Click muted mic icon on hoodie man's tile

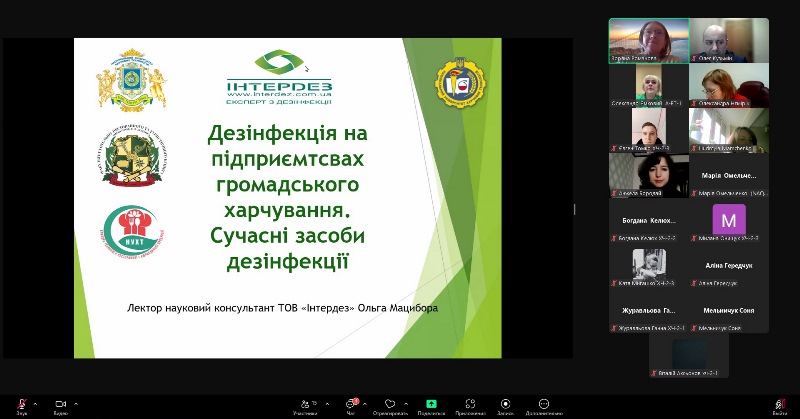(614, 149)
